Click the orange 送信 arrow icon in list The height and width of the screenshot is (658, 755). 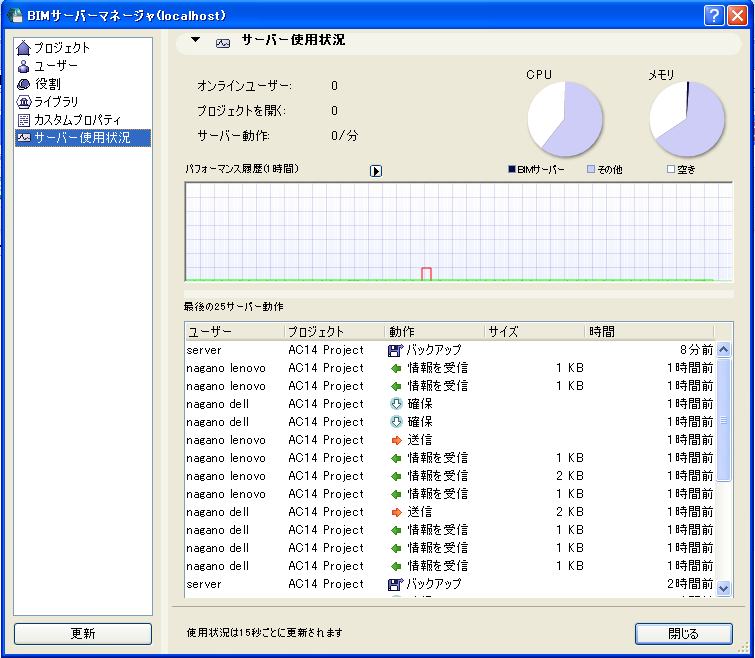[395, 440]
